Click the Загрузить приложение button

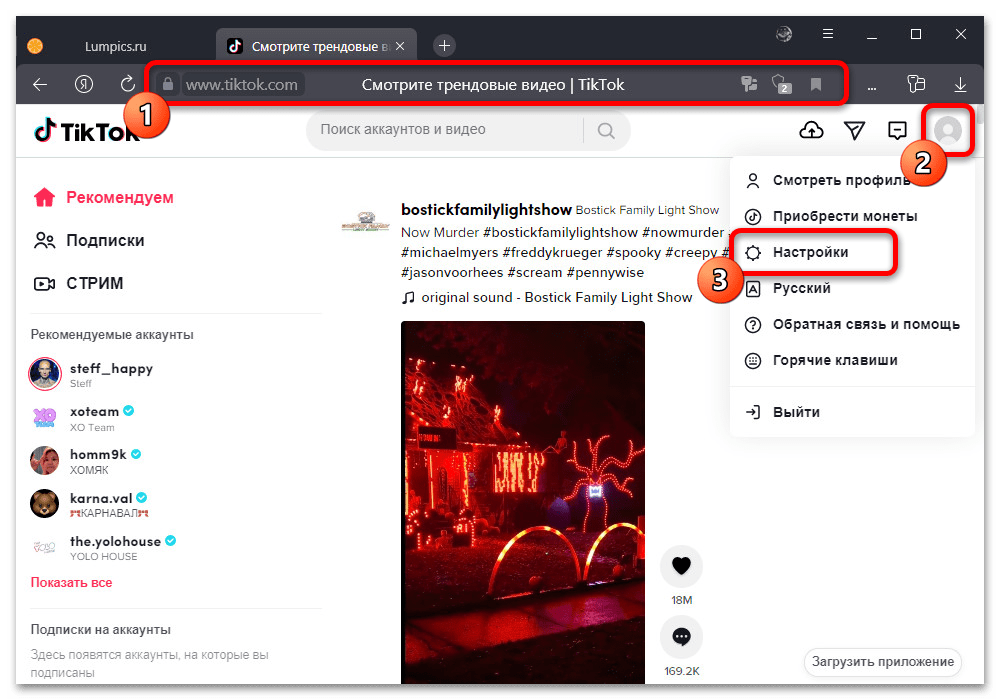[x=883, y=662]
